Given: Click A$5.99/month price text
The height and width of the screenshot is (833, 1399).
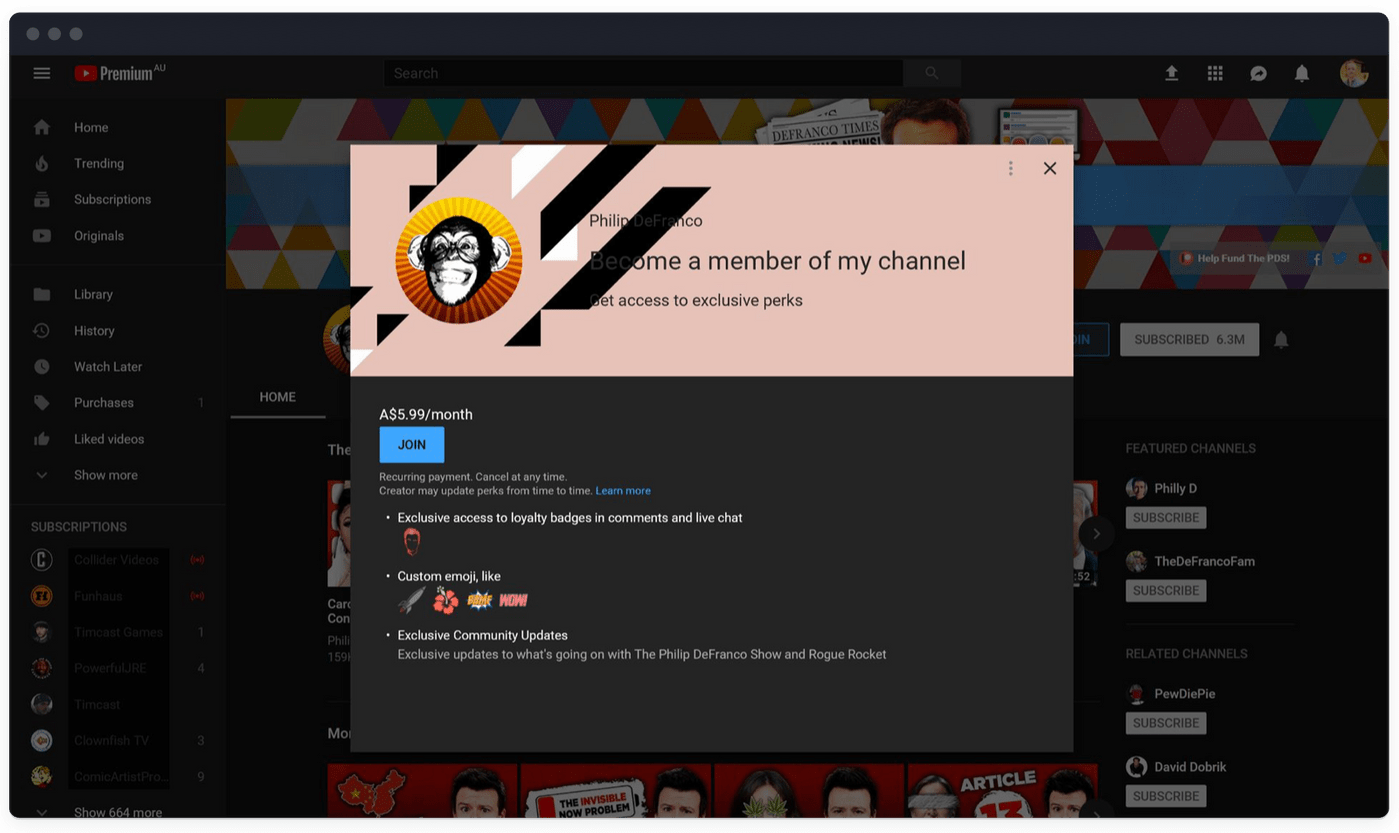Looking at the screenshot, I should click(x=426, y=414).
